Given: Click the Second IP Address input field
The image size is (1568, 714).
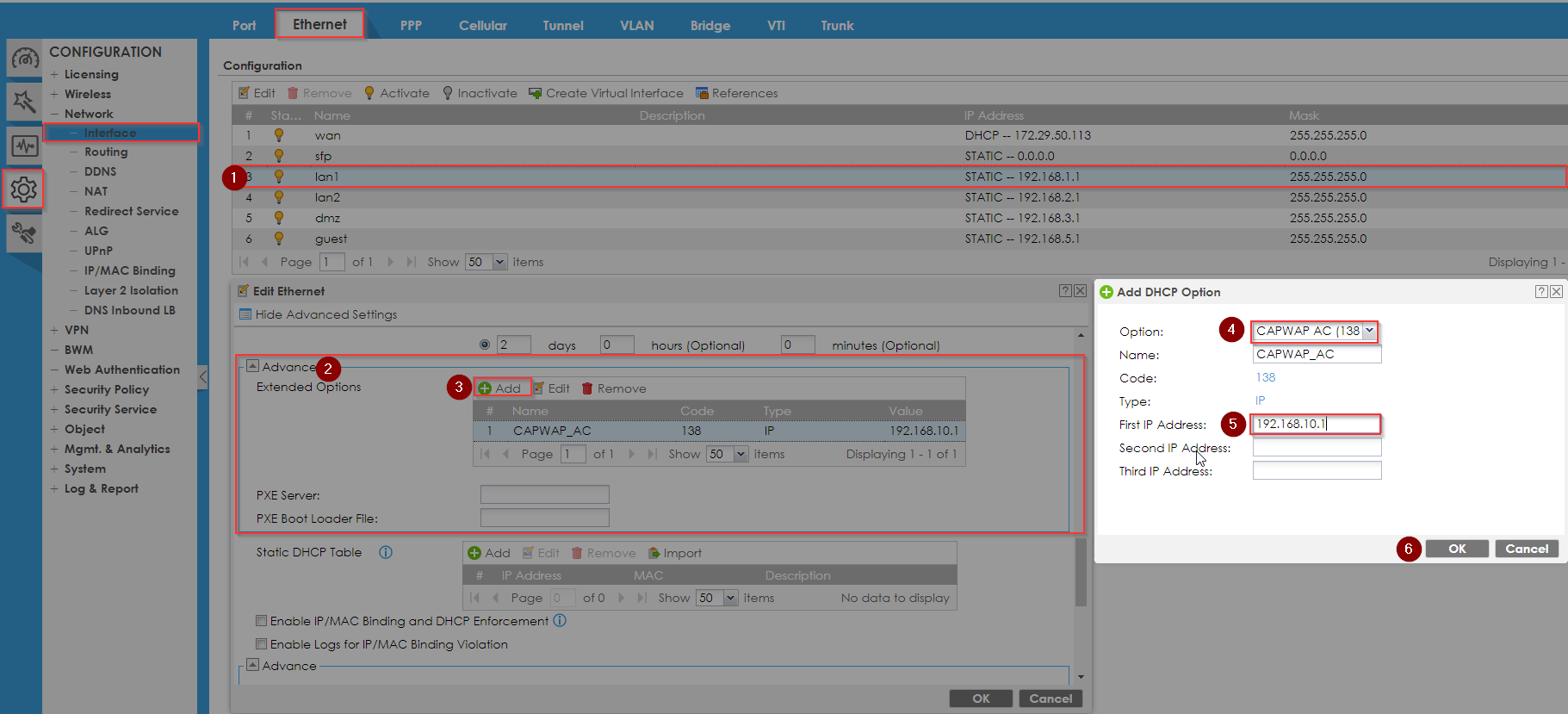Looking at the screenshot, I should [x=1317, y=447].
